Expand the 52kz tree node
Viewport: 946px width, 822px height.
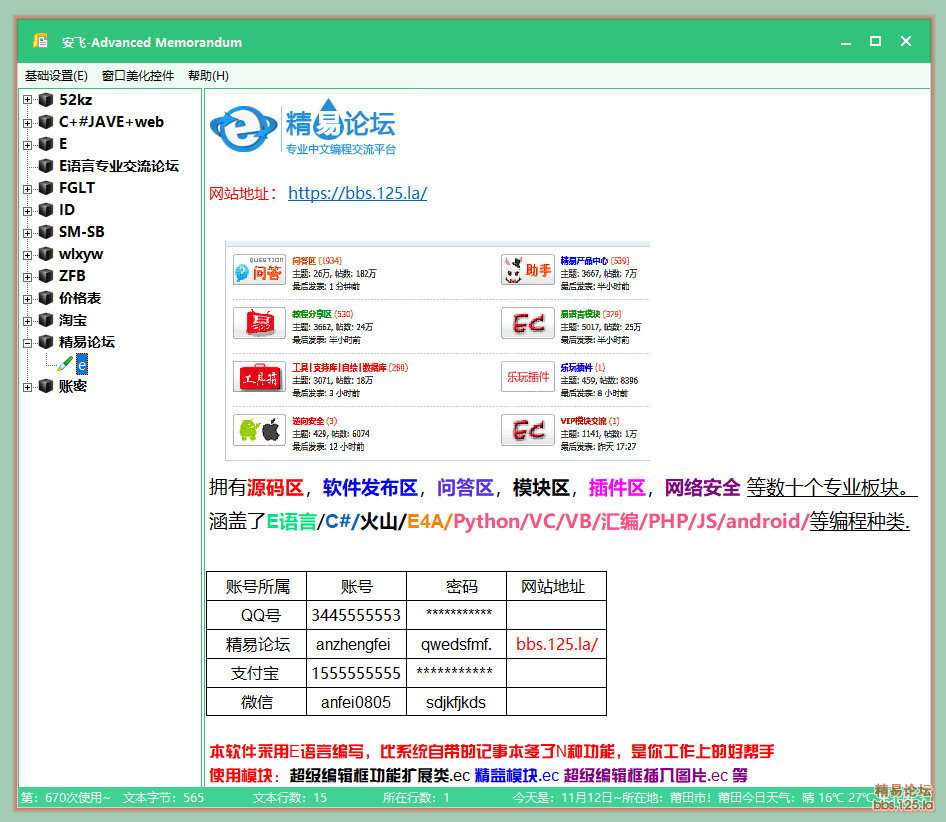click(x=28, y=100)
